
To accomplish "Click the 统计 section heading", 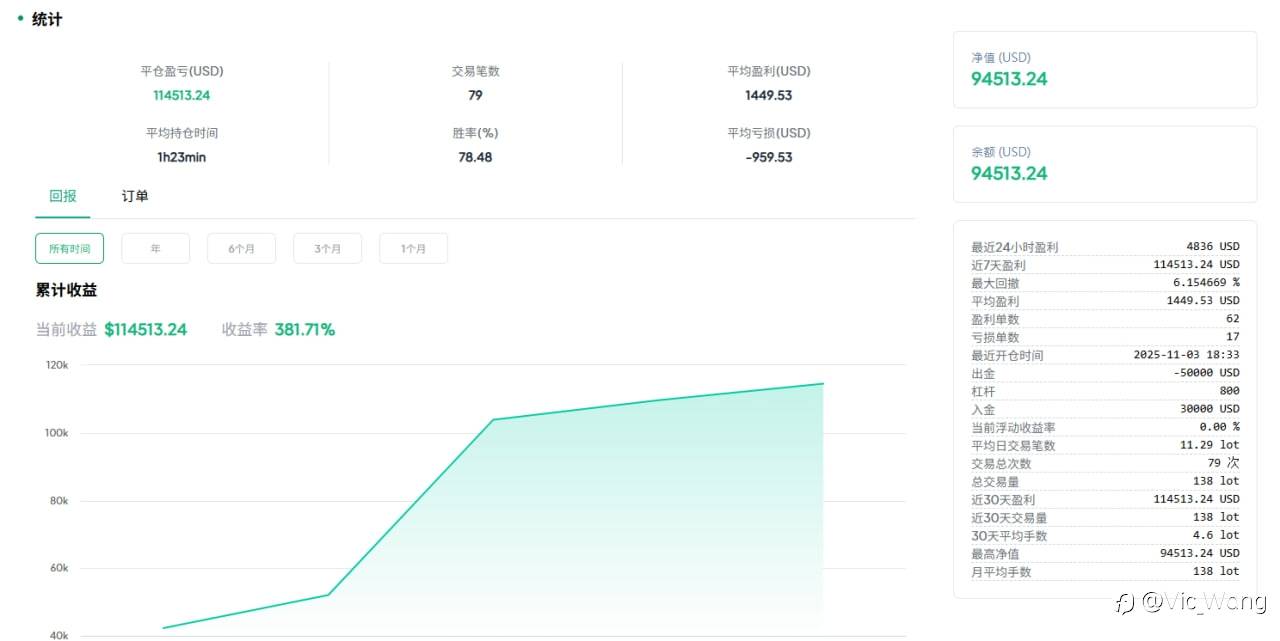I will [x=47, y=19].
